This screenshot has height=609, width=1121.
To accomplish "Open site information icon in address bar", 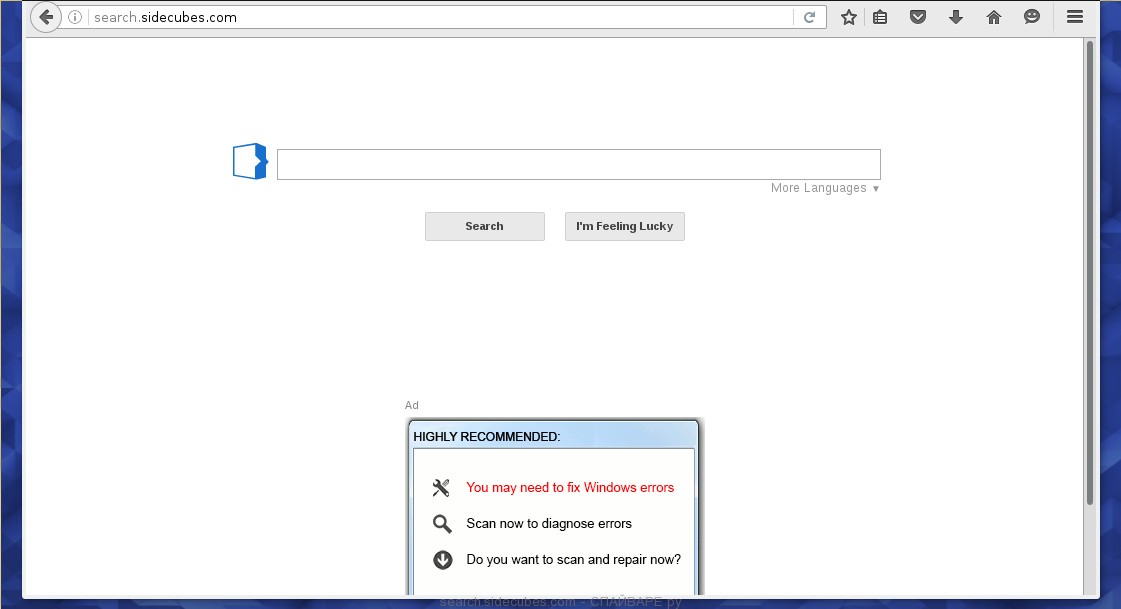I will [75, 17].
